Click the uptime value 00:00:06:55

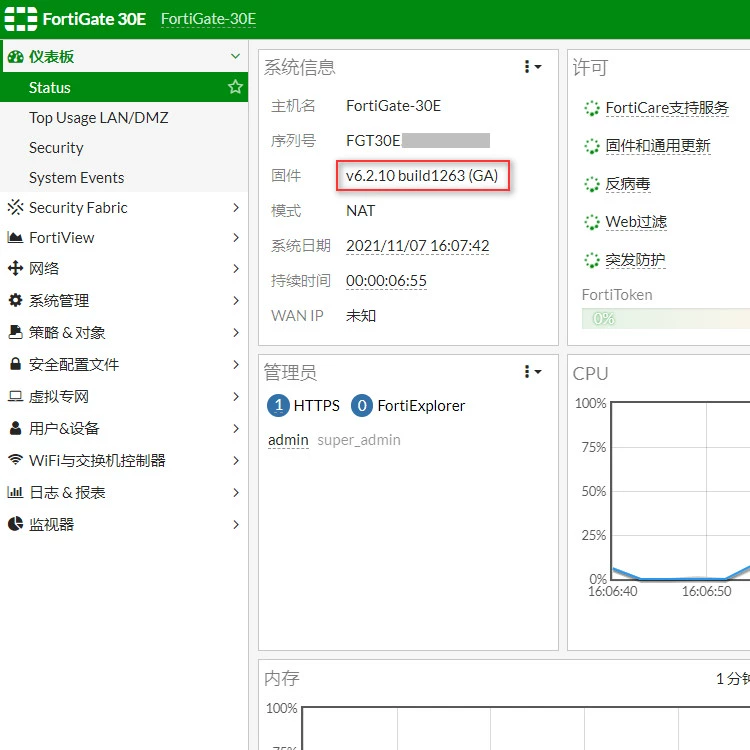pyautogui.click(x=386, y=280)
